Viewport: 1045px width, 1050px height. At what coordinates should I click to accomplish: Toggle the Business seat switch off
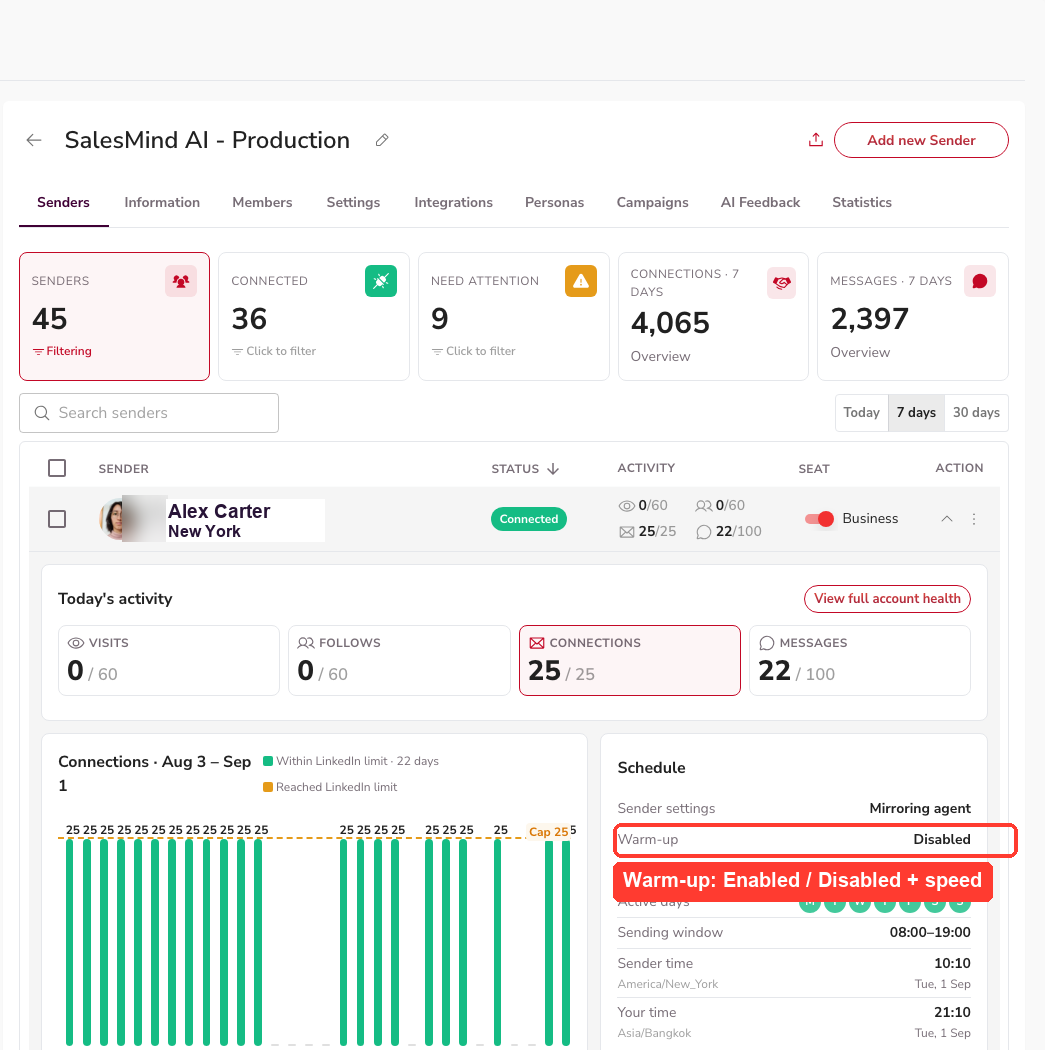click(819, 519)
